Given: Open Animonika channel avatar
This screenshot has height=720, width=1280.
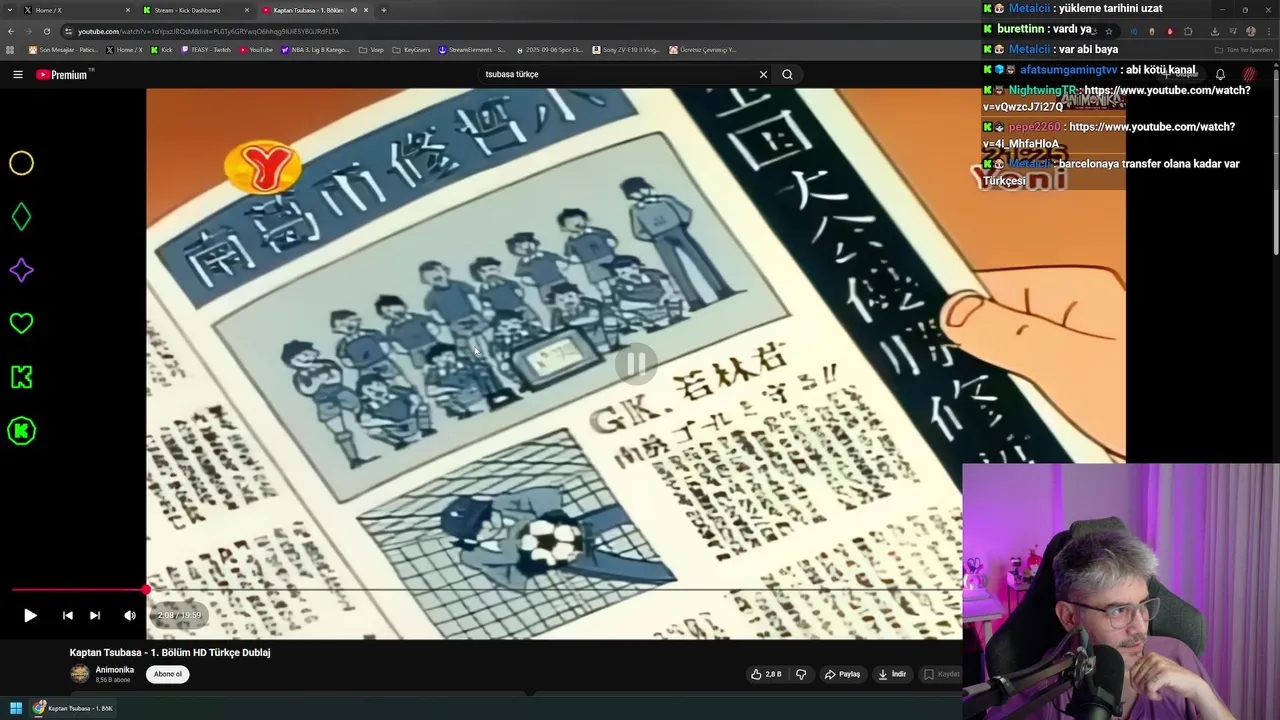Looking at the screenshot, I should (x=79, y=674).
